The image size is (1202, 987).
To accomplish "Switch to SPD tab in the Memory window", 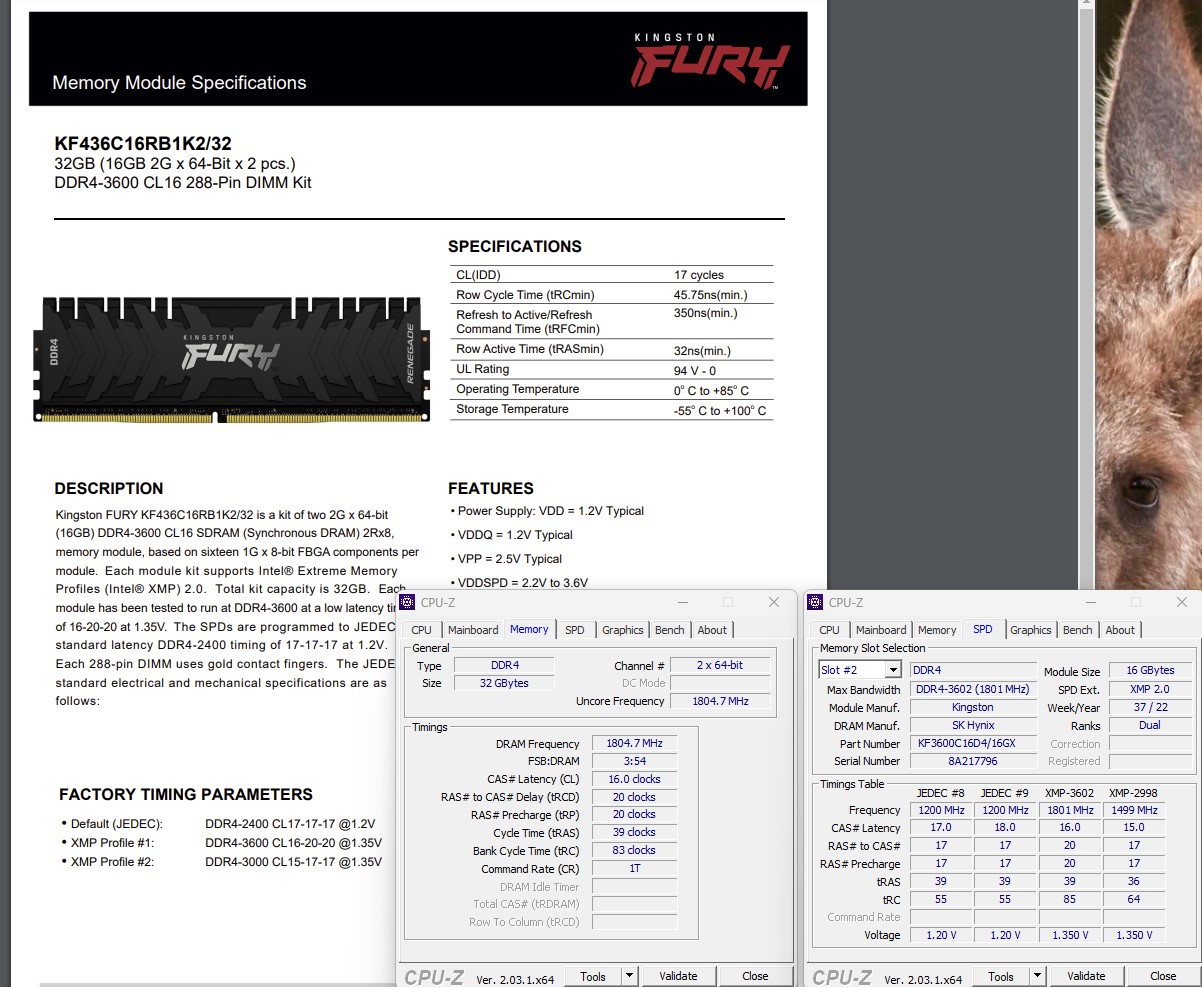I will [575, 630].
